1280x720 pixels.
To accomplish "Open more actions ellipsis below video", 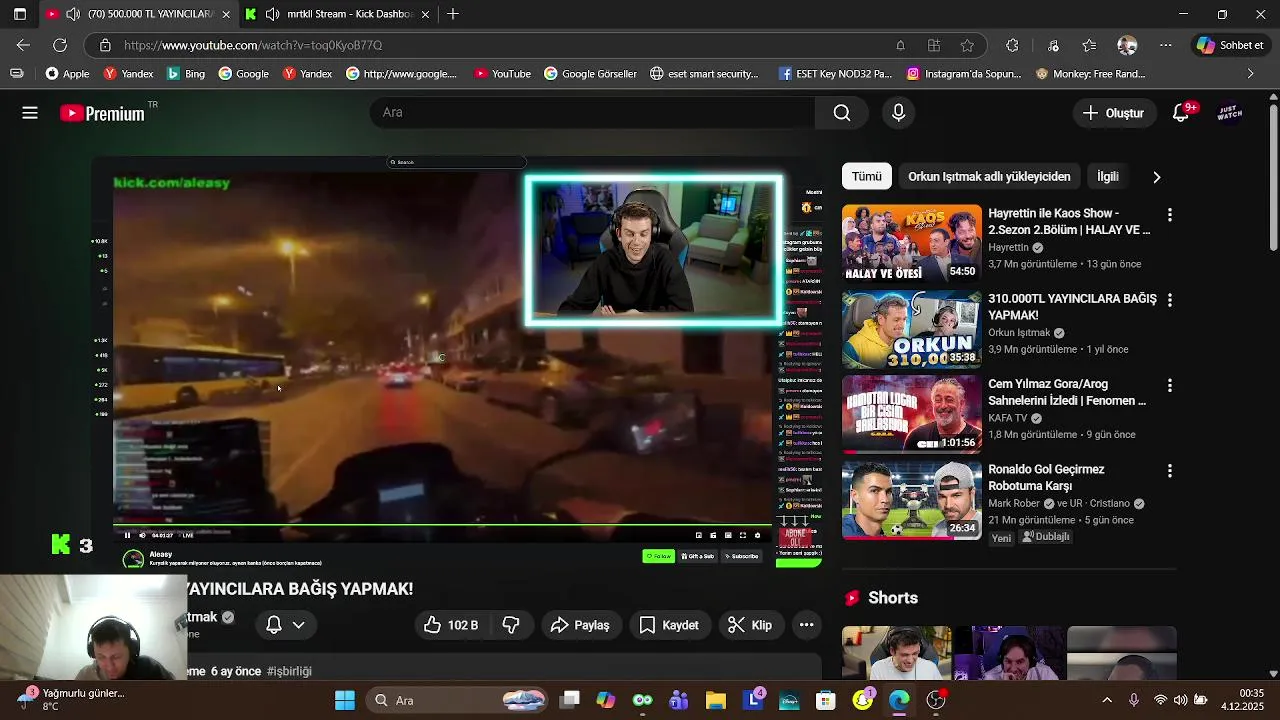I will tap(806, 625).
